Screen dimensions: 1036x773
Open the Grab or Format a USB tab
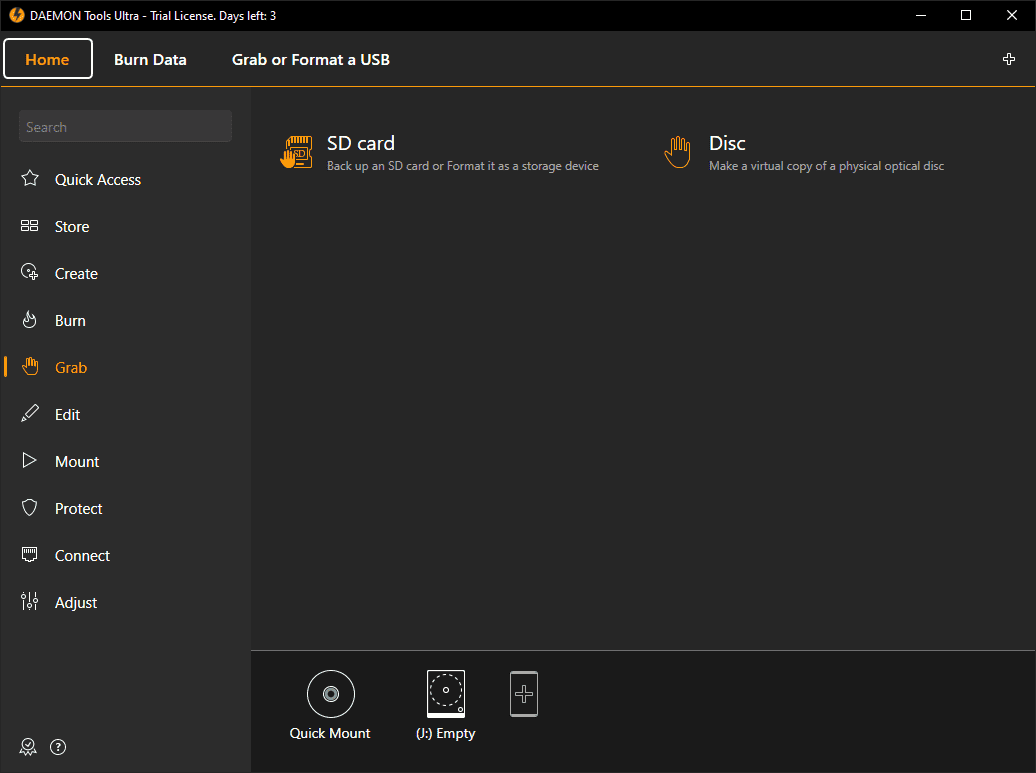click(311, 59)
